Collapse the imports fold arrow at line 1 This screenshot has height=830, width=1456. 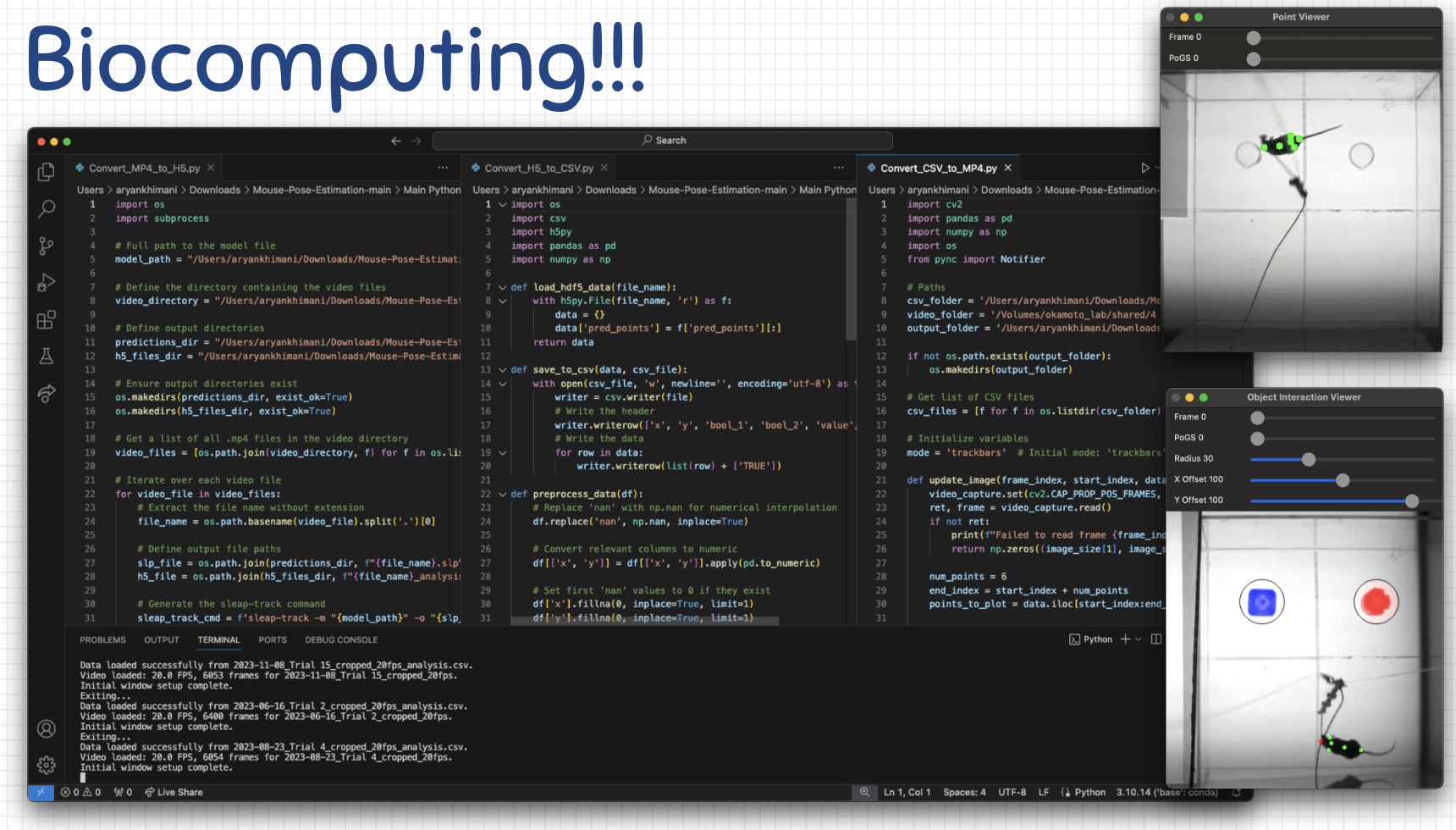(x=502, y=204)
